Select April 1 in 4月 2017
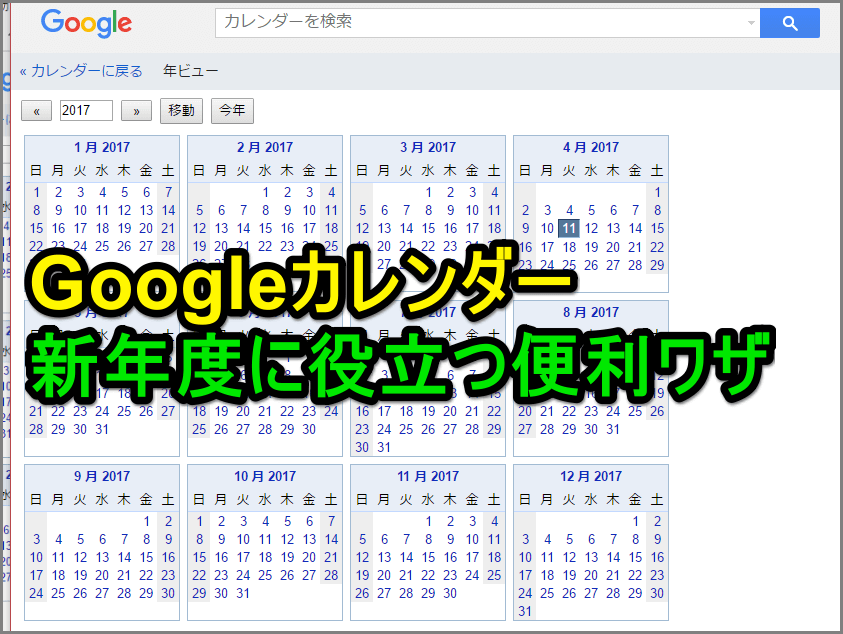This screenshot has height=634, width=843. pos(658,193)
